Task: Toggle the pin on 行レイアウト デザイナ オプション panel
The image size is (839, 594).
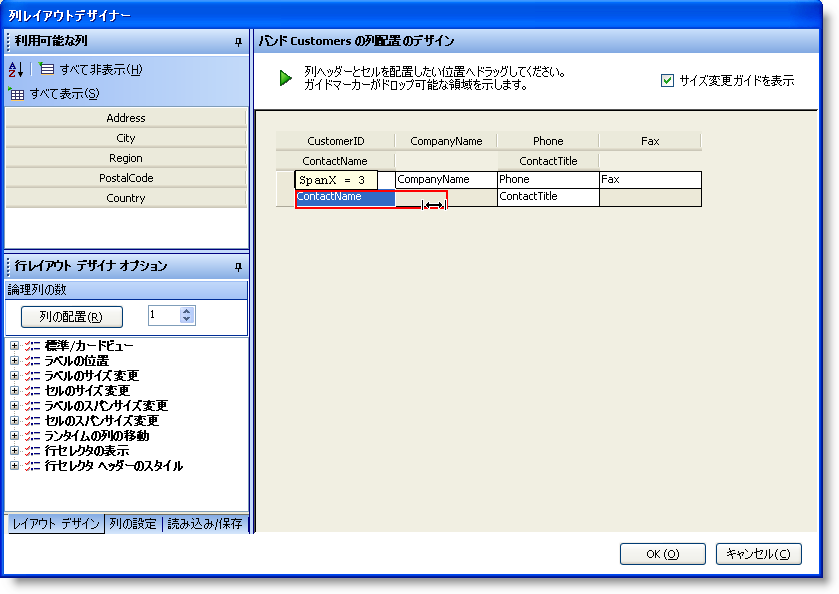Action: coord(237,266)
